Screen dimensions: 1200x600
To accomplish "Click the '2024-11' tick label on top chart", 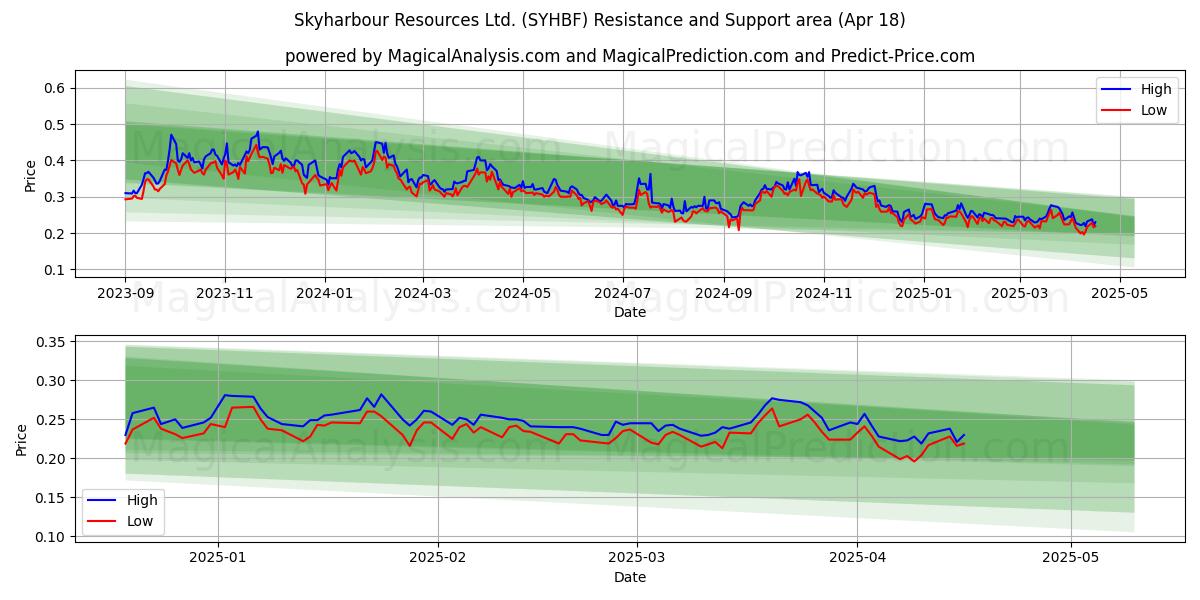I will tap(824, 294).
